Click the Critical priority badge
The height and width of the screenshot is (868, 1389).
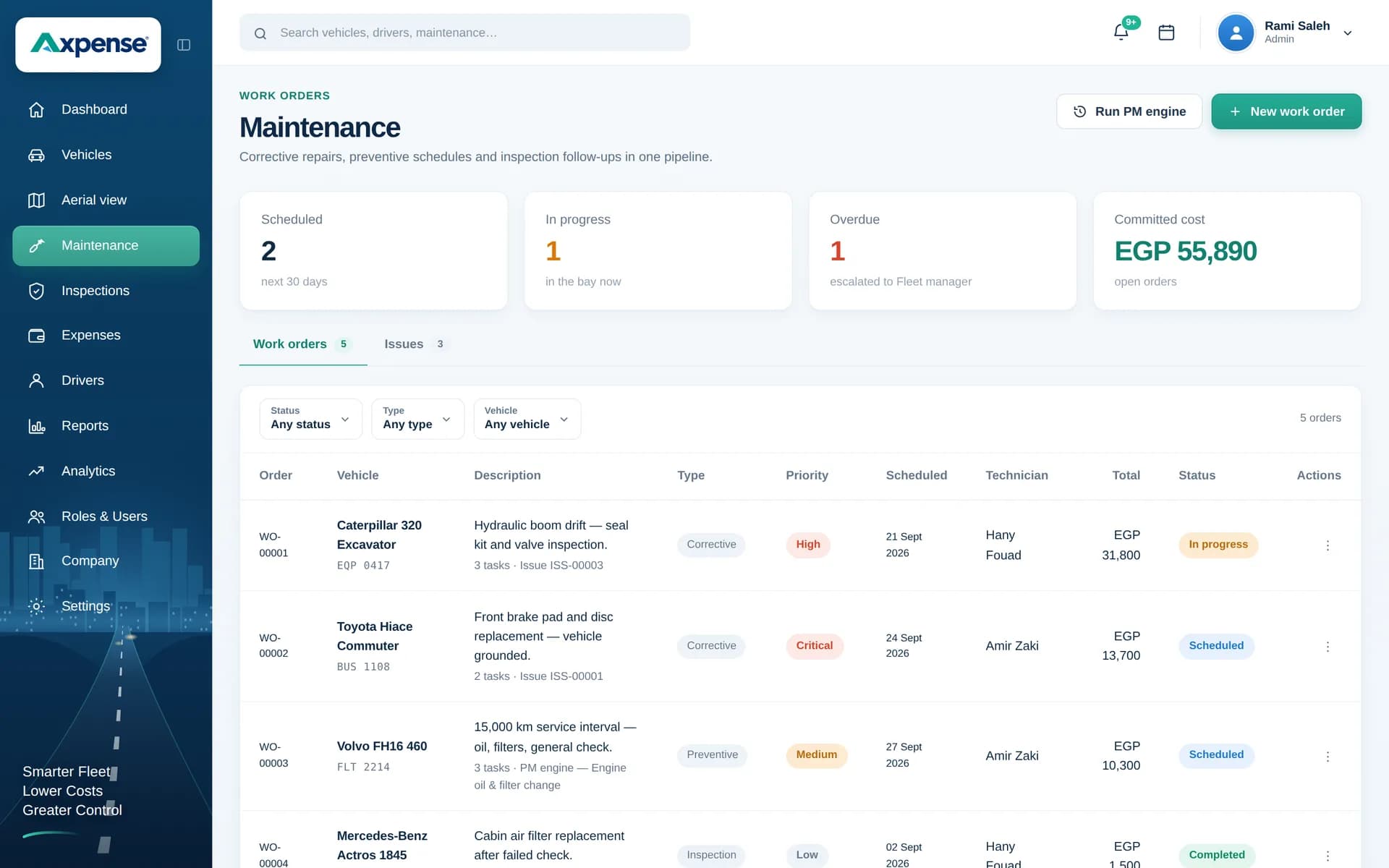click(x=815, y=646)
